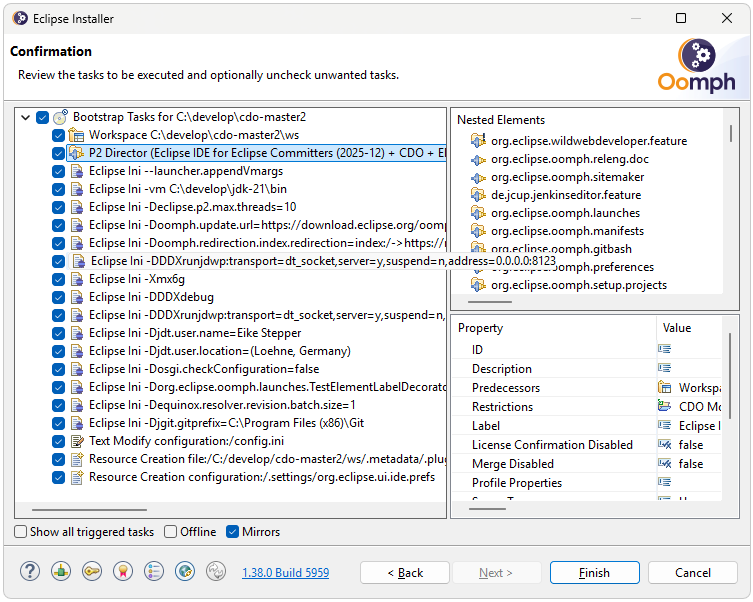Viewport: 753px width, 602px height.
Task: Open the 1.38.0 Build 5959 link
Action: tap(285, 573)
